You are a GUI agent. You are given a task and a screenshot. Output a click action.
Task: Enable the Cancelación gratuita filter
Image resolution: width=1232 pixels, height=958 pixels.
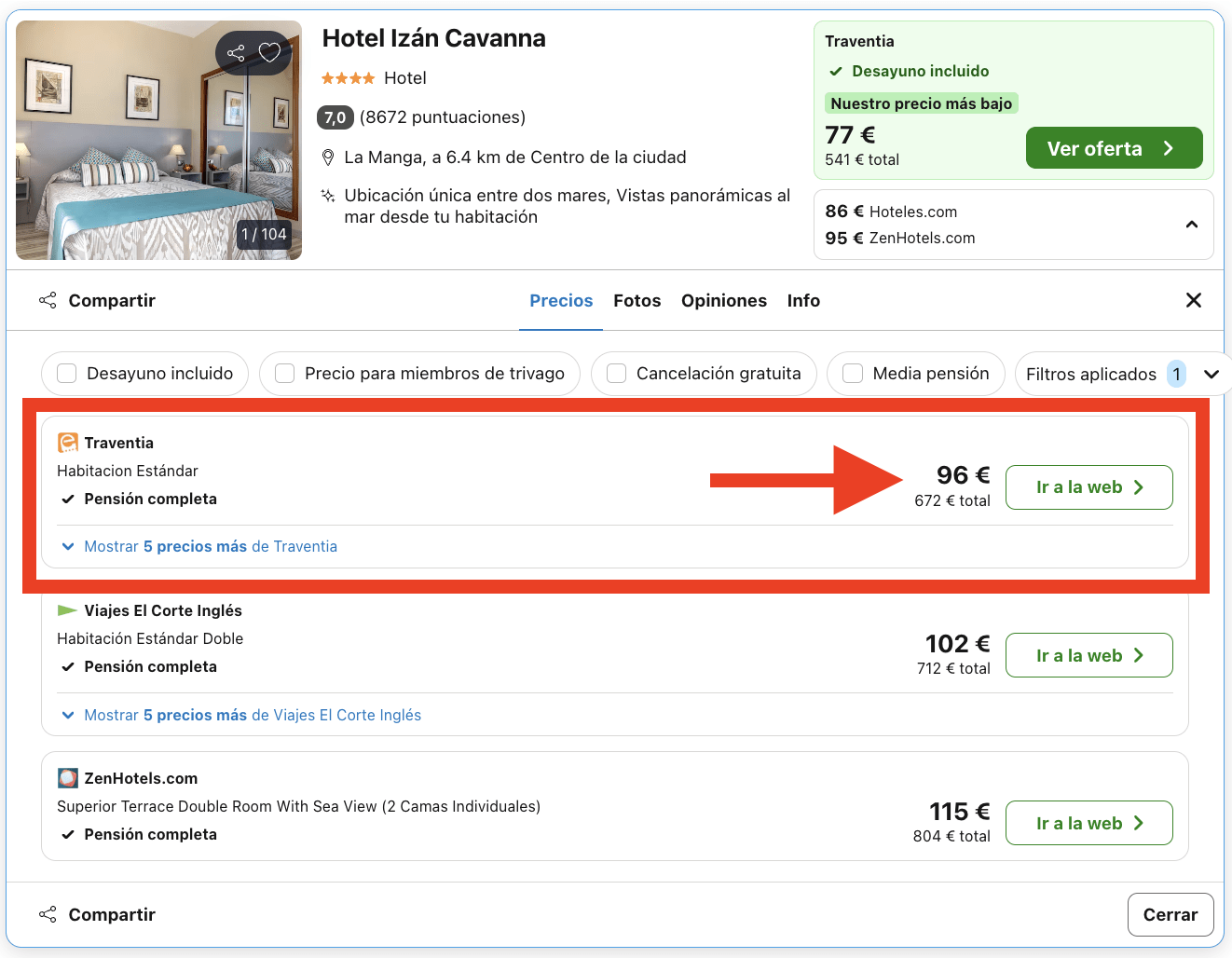pos(616,373)
